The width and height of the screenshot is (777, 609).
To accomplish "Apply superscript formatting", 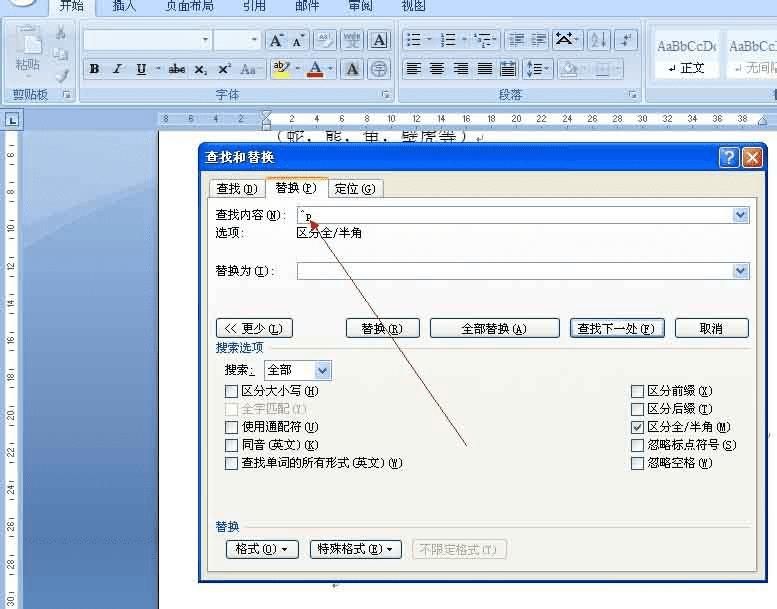I will pos(224,69).
